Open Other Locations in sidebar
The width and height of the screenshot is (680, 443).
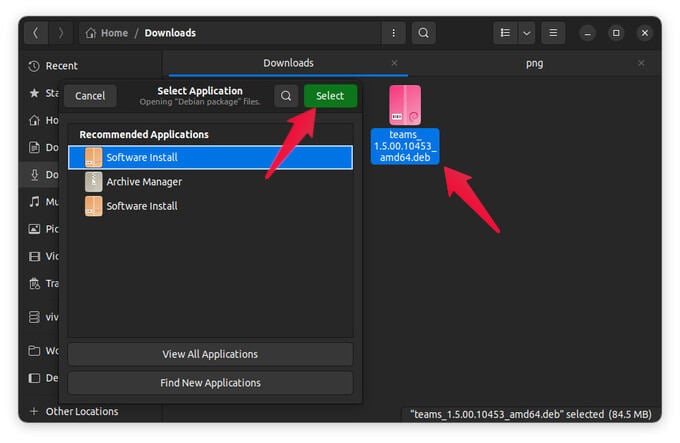click(82, 411)
